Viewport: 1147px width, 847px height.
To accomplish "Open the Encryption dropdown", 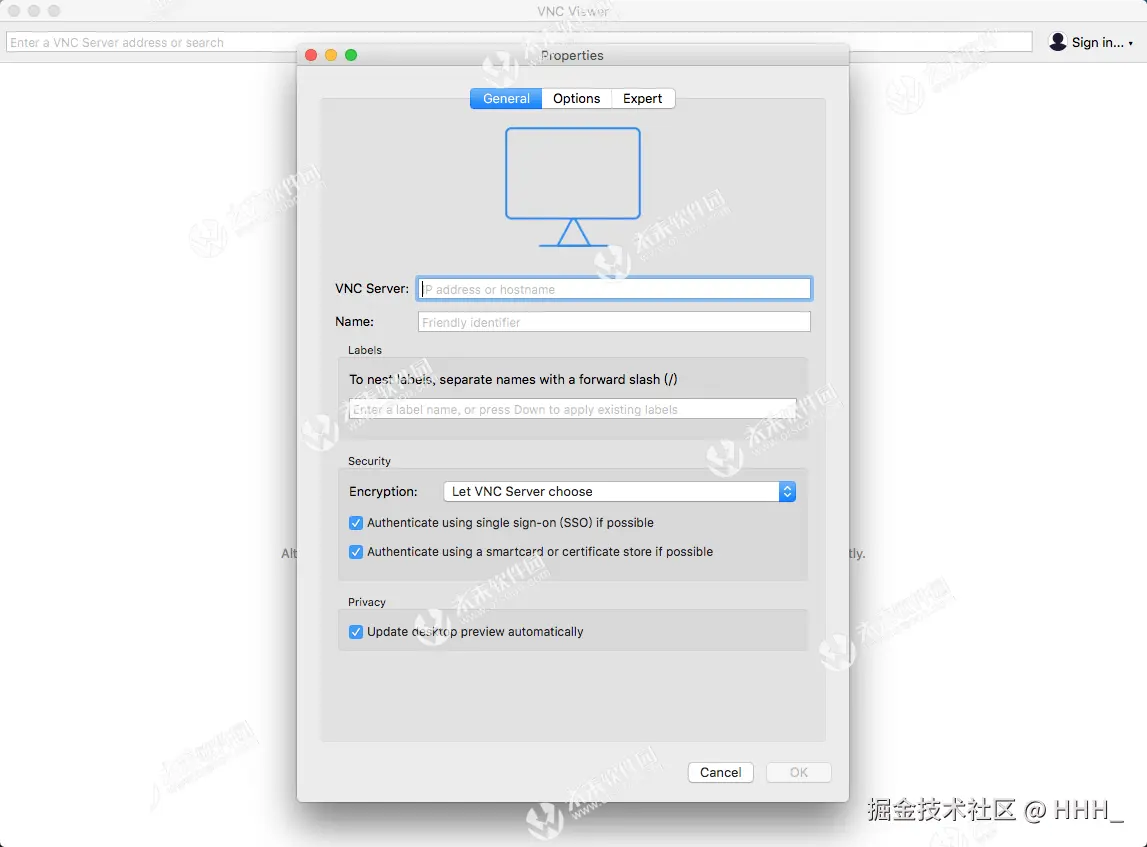I will click(620, 492).
